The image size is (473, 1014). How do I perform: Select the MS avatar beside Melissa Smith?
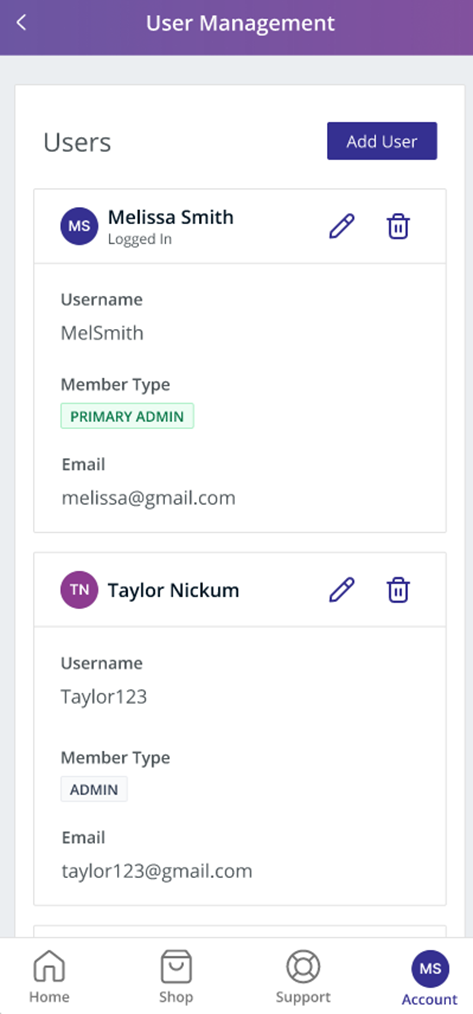click(x=79, y=226)
